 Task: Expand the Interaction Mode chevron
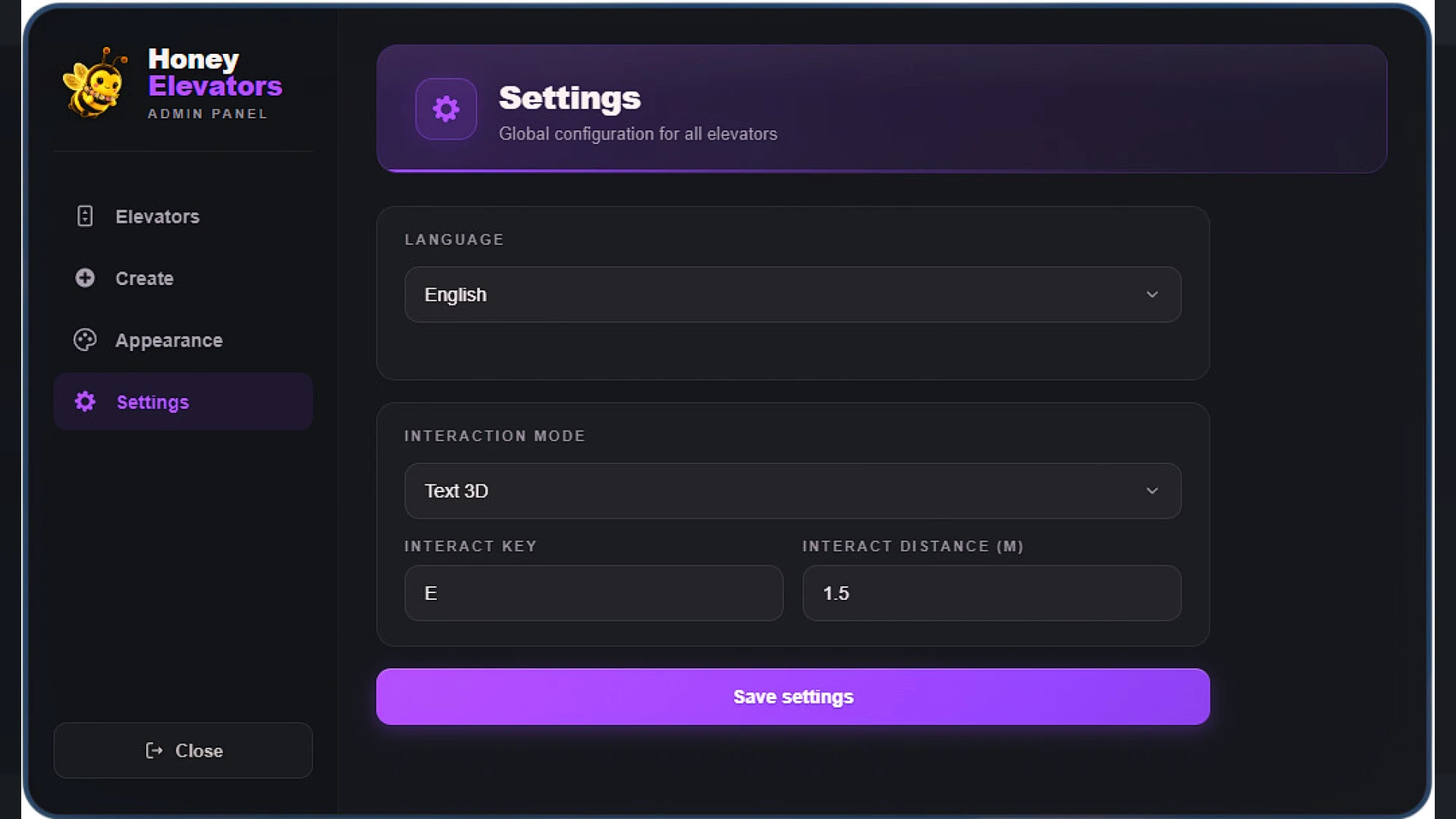pos(1152,491)
